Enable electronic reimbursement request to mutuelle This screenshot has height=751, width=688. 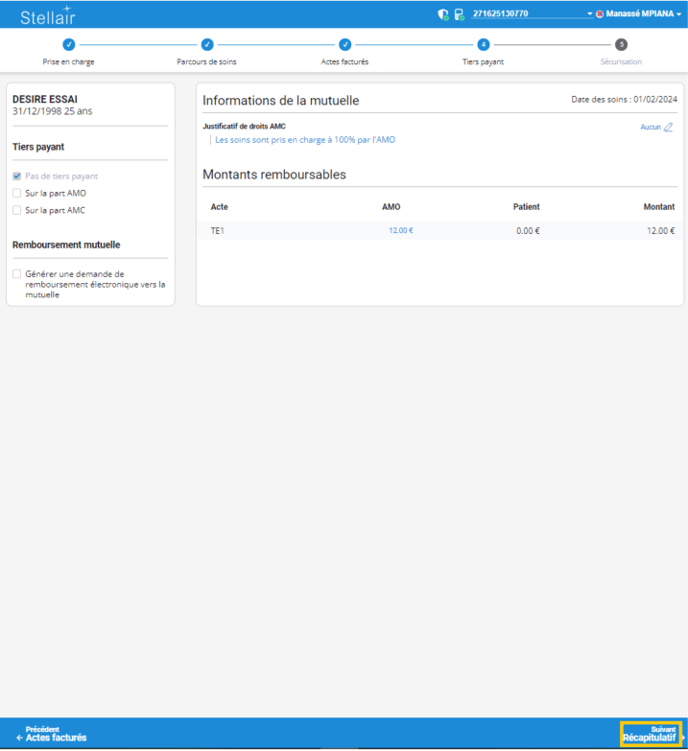click(17, 274)
